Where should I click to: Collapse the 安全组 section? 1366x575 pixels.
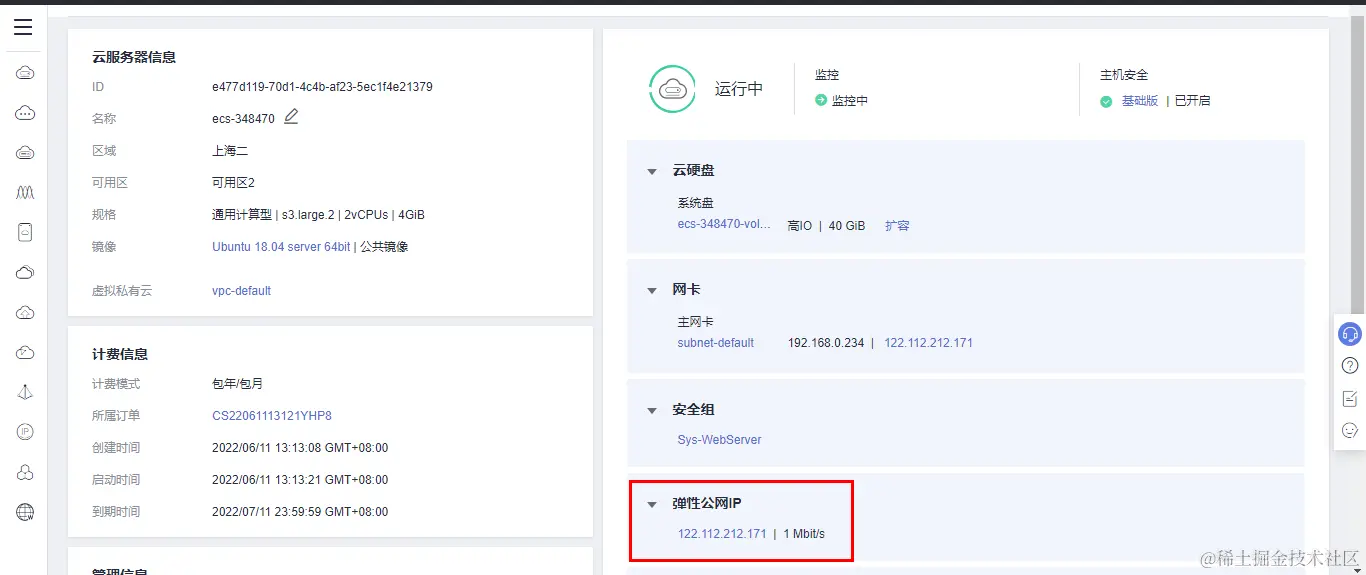[x=652, y=410]
